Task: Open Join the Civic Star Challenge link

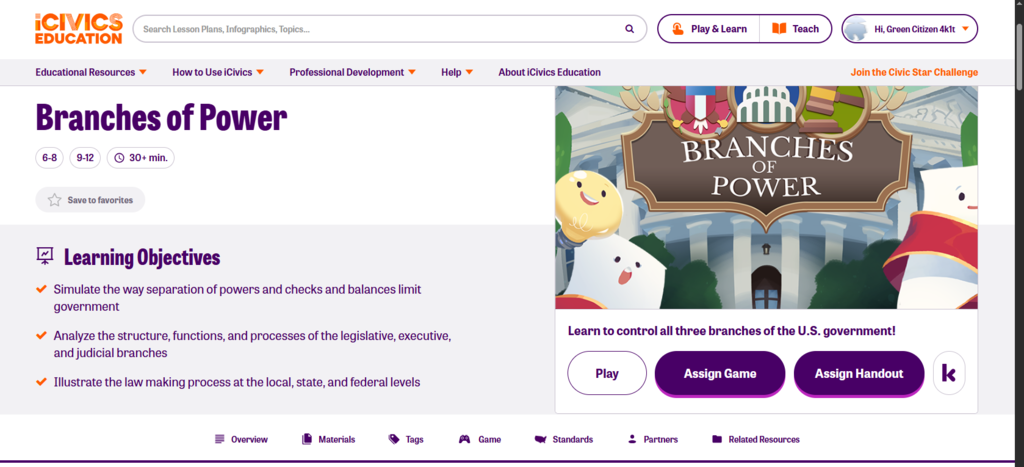Action: [914, 72]
